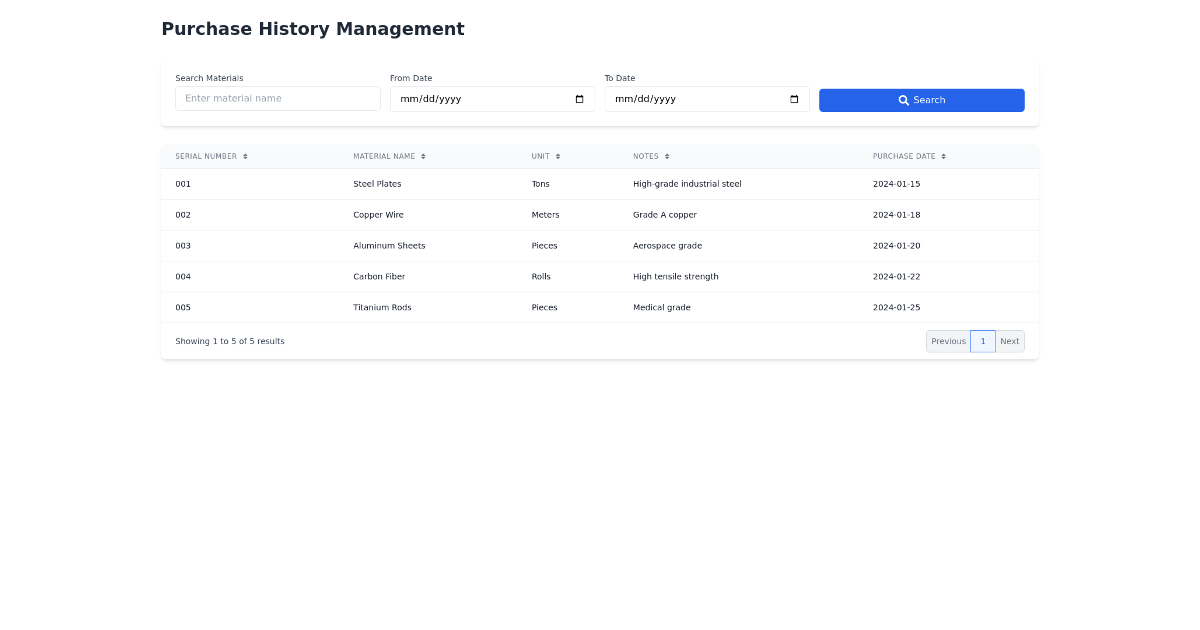Select the Titanium Rods table row

click(600, 307)
